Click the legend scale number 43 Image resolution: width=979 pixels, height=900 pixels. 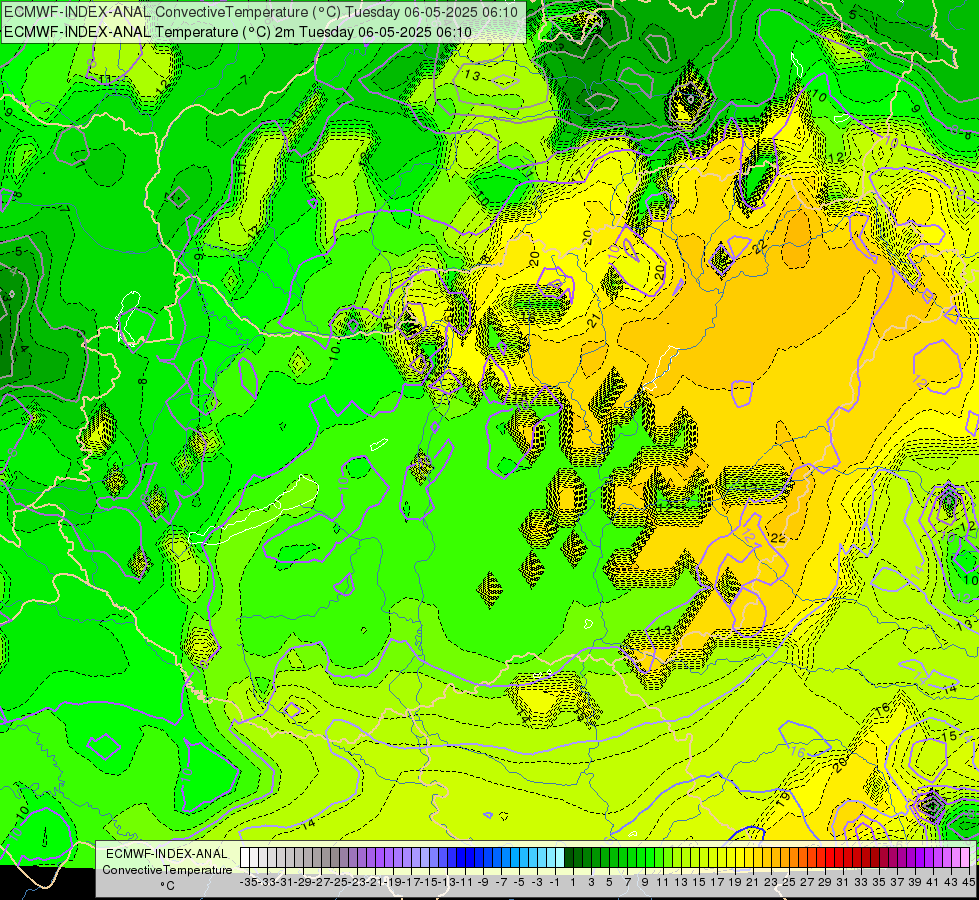(x=951, y=882)
